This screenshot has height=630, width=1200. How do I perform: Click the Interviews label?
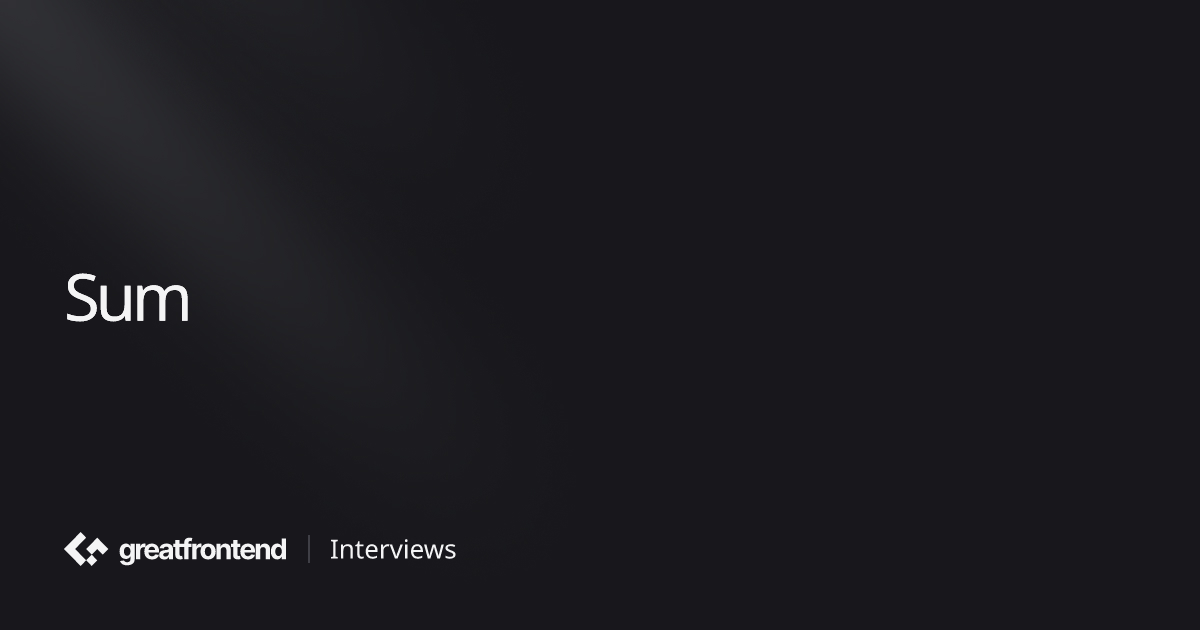(393, 549)
